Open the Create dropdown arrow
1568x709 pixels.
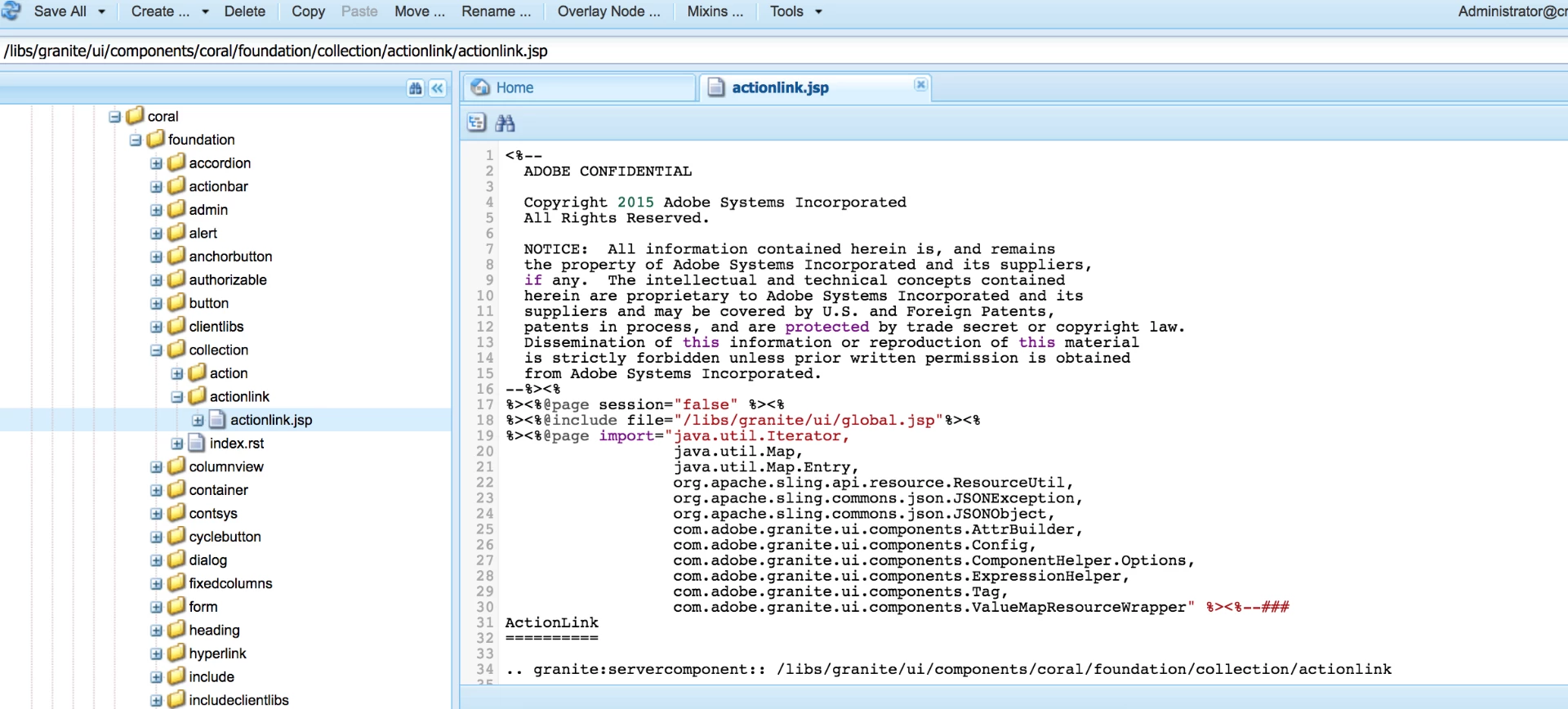point(205,11)
